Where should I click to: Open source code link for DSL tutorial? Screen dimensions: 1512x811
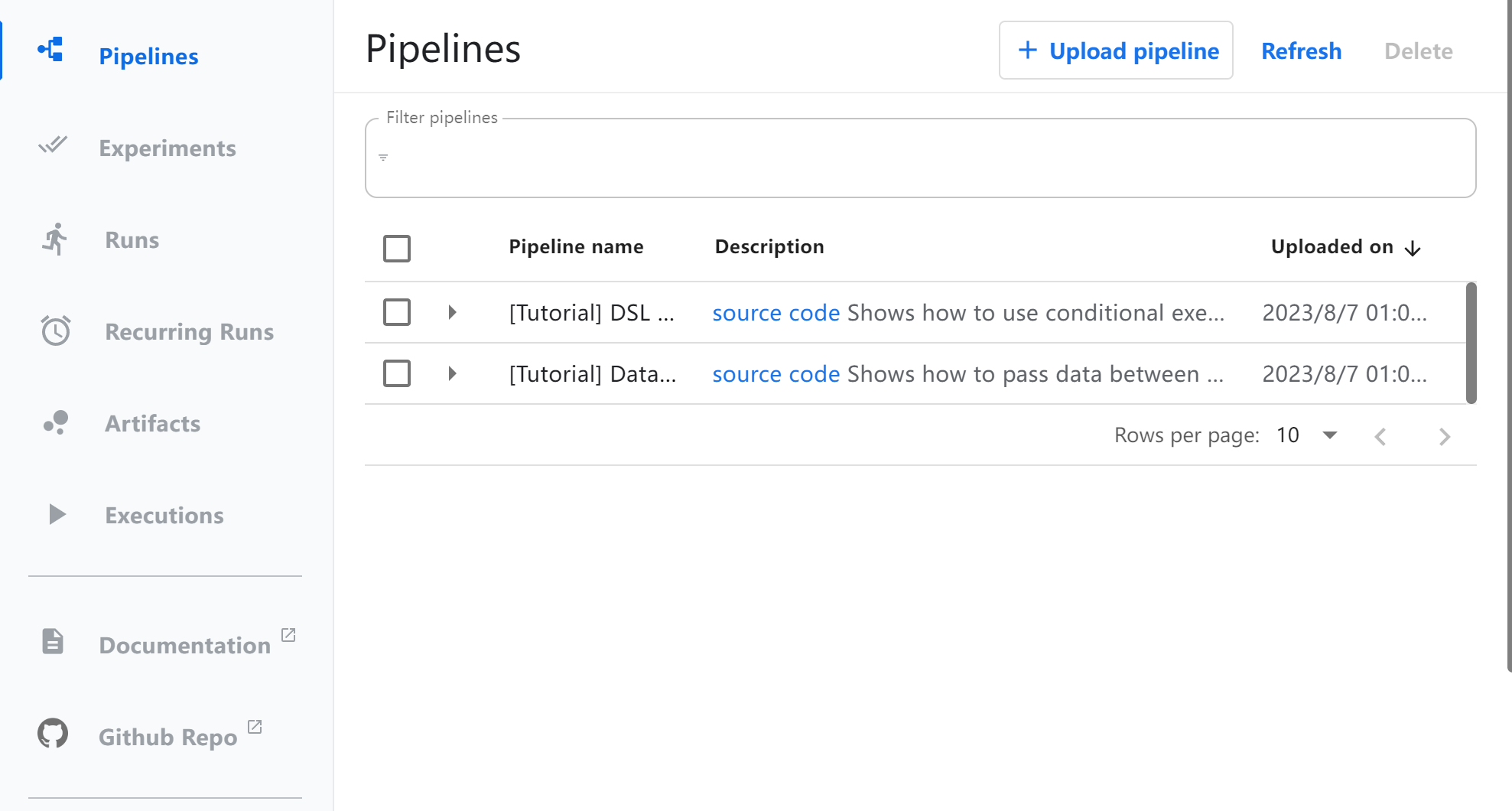[x=776, y=313]
